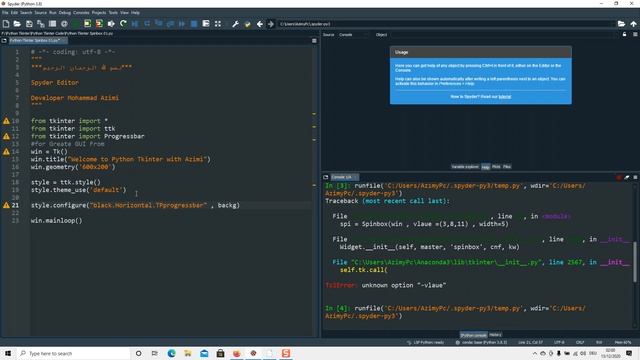640x360 pixels.
Task: Click the Save All files icon
Action: [41, 24]
